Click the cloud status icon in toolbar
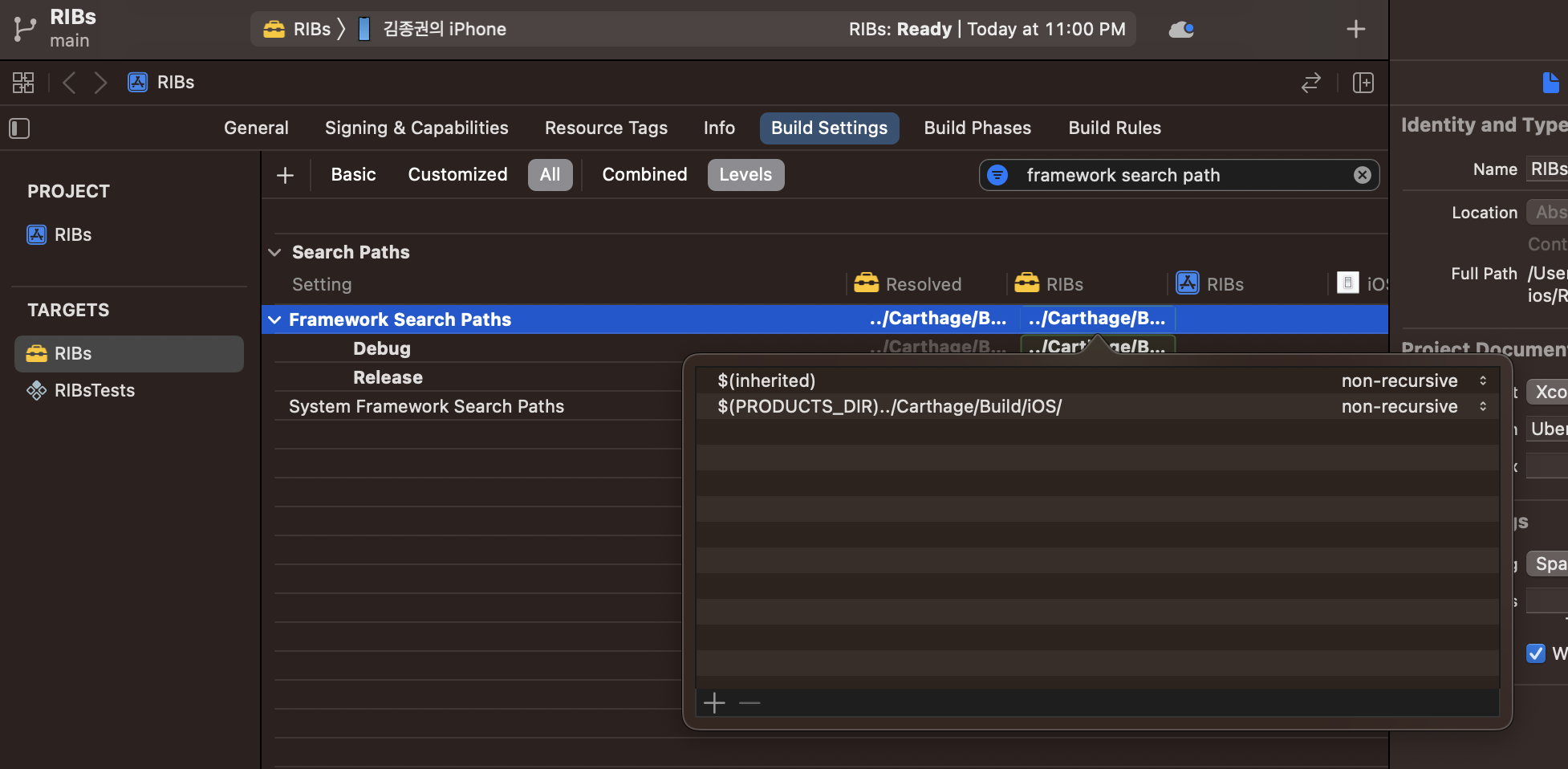This screenshot has height=769, width=1568. [x=1181, y=30]
